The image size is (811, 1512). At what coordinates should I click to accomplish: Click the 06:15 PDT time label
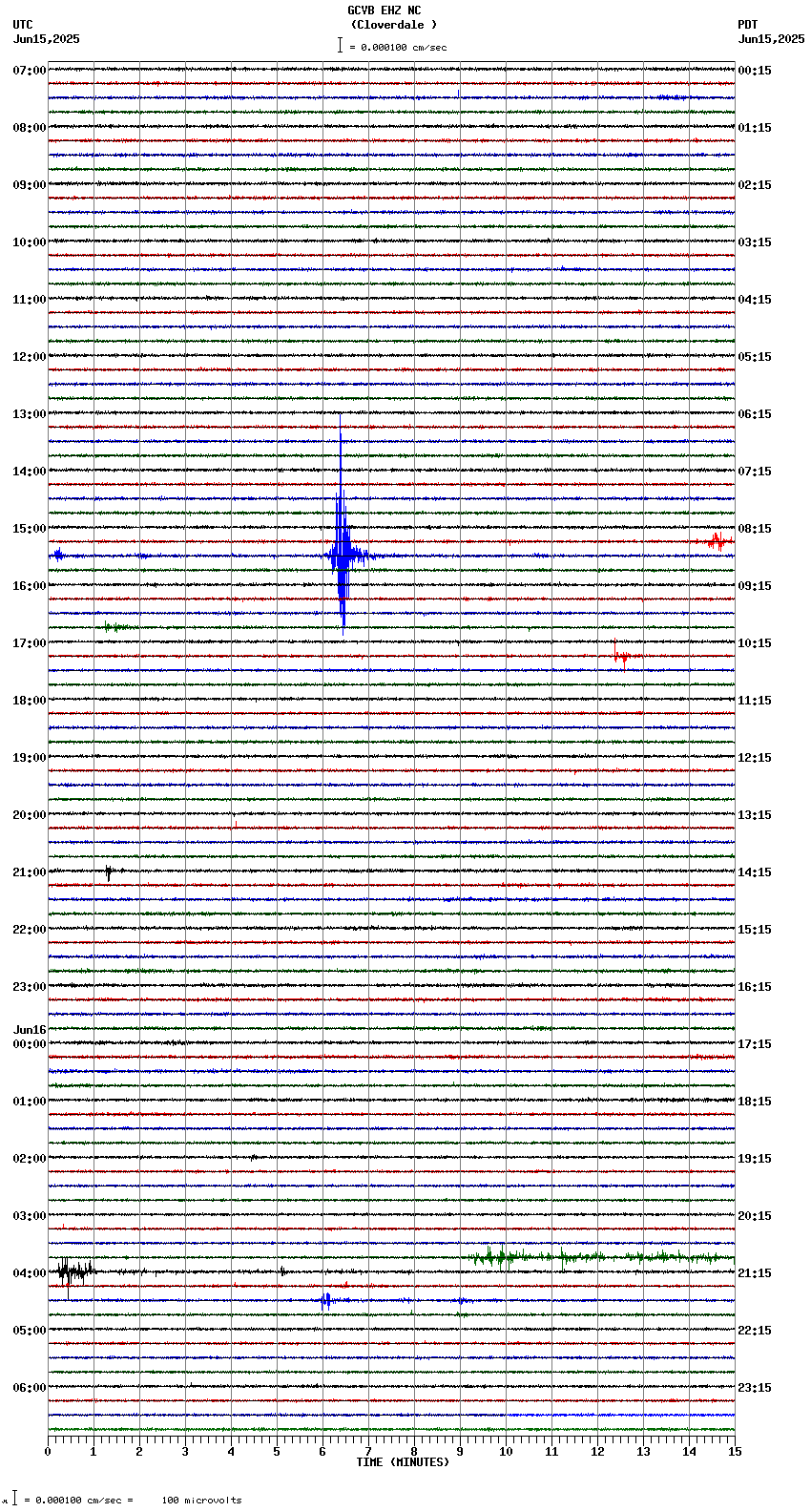755,414
